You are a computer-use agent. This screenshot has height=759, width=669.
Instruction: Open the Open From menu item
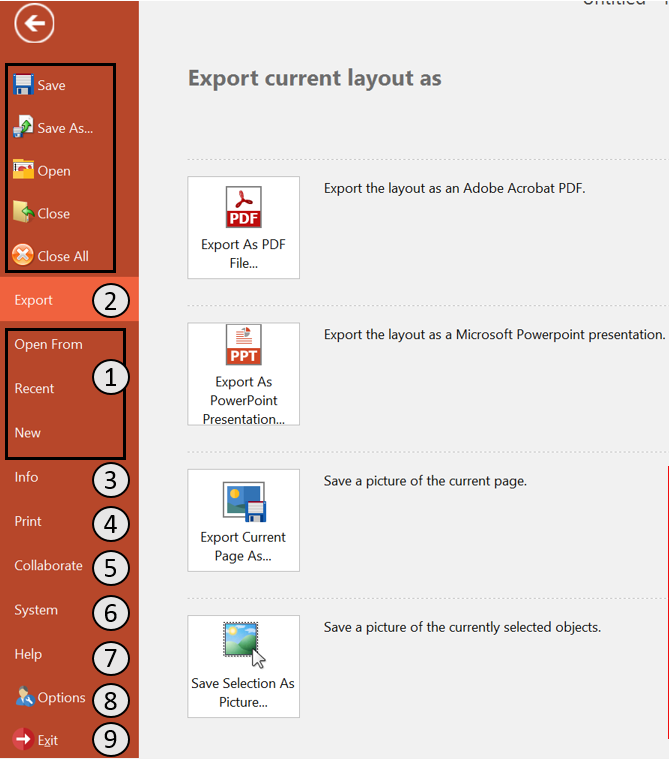(48, 344)
